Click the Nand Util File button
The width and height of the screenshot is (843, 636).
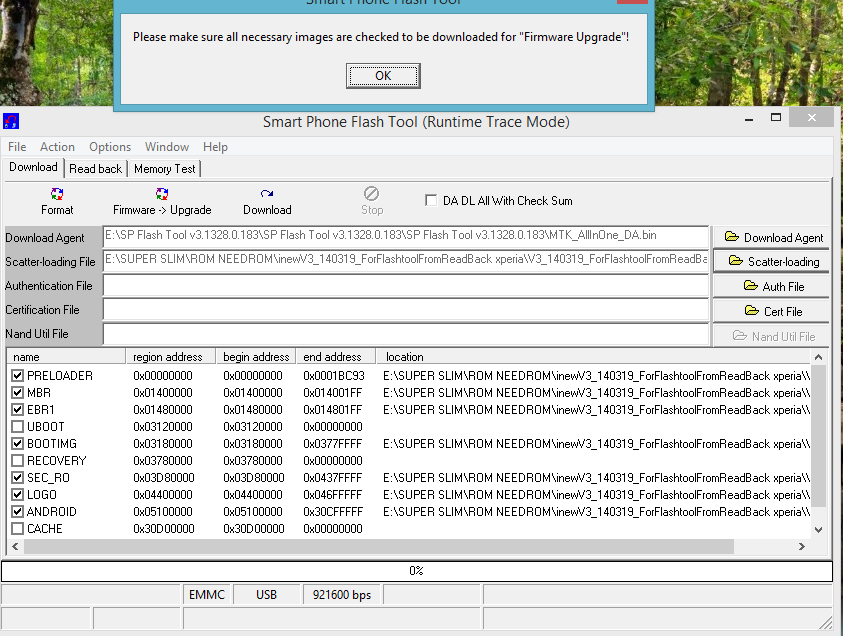(771, 337)
